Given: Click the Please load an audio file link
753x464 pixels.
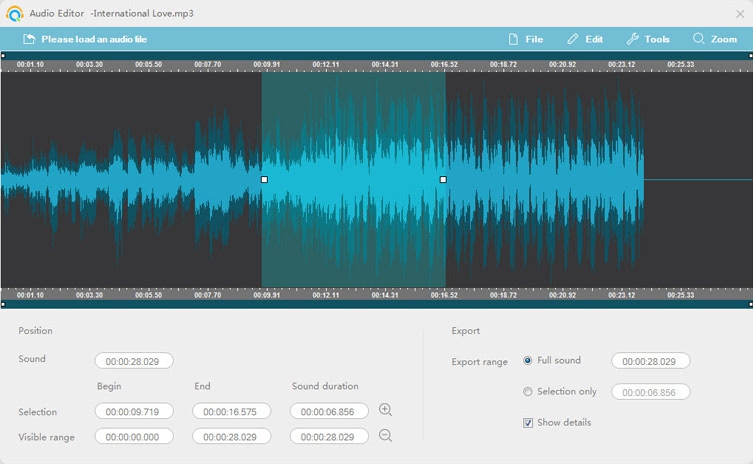Looking at the screenshot, I should [94, 39].
